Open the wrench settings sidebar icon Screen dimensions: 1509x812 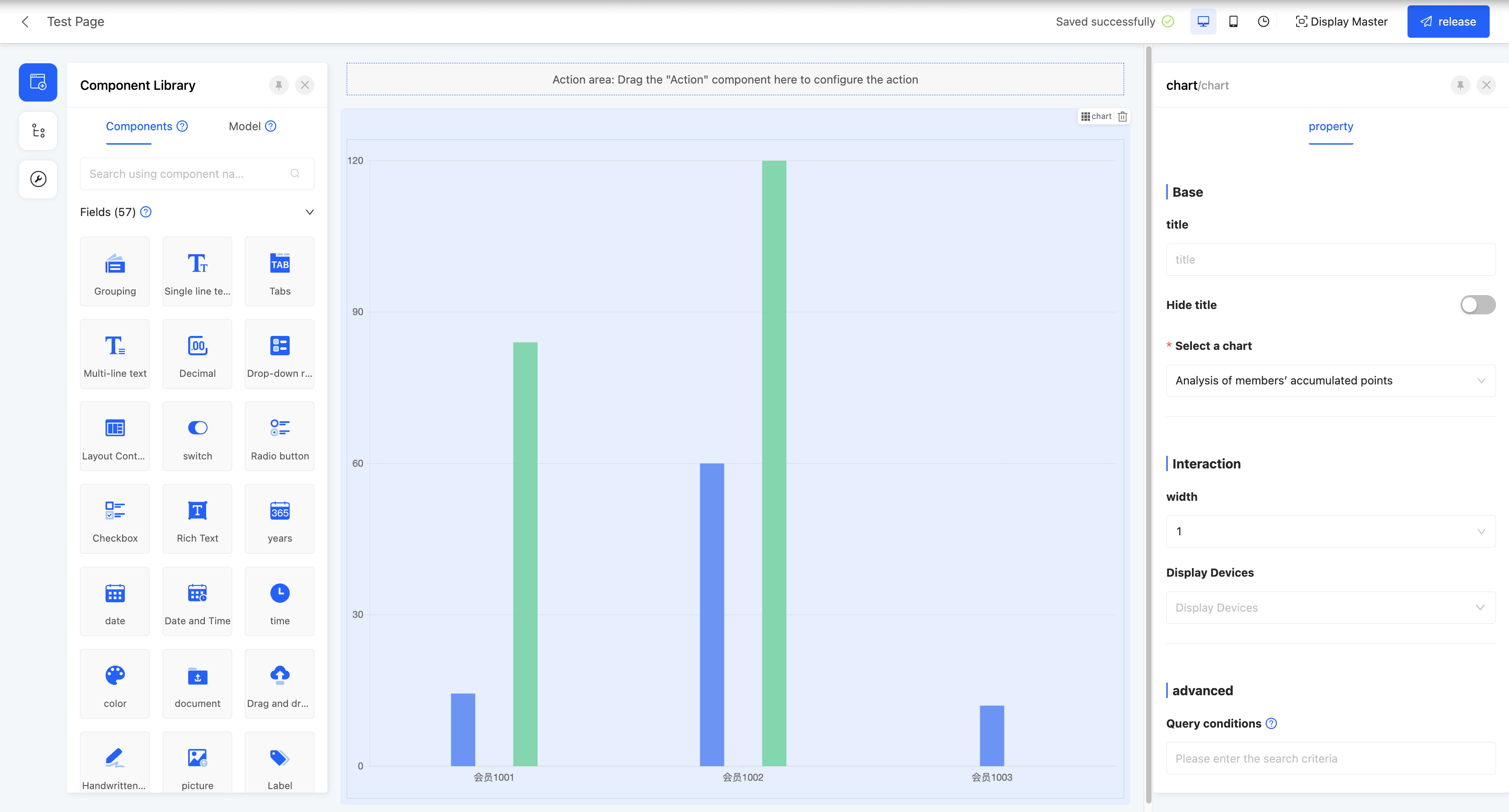pyautogui.click(x=38, y=179)
